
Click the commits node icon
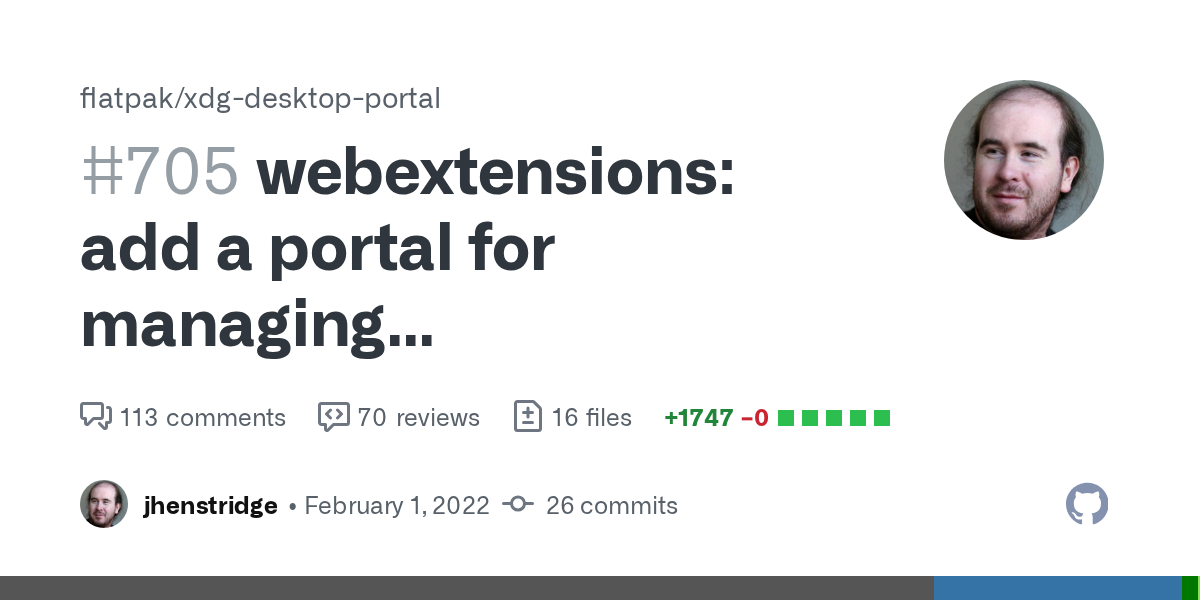tap(518, 505)
